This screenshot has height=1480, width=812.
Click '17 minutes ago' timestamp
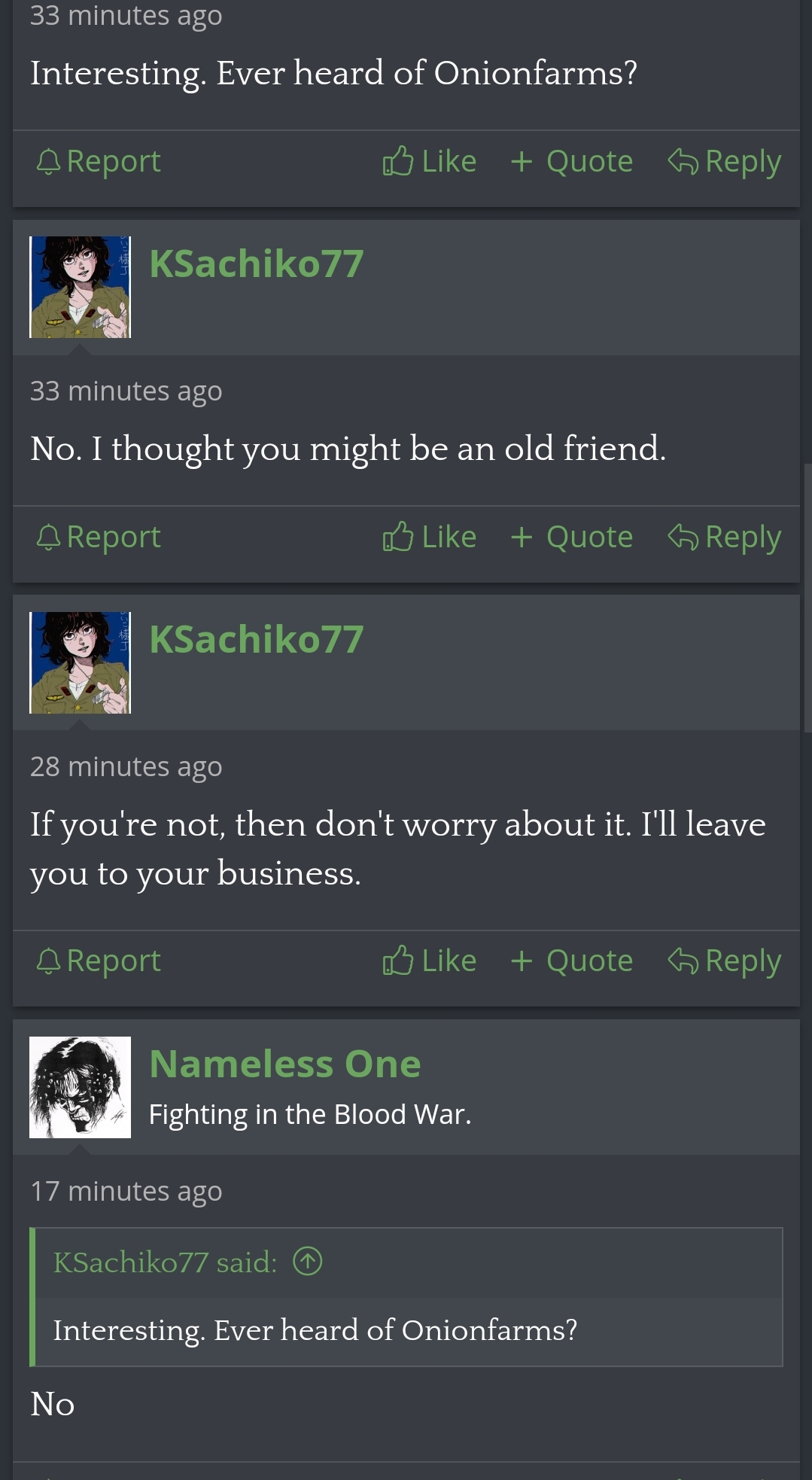[126, 1191]
